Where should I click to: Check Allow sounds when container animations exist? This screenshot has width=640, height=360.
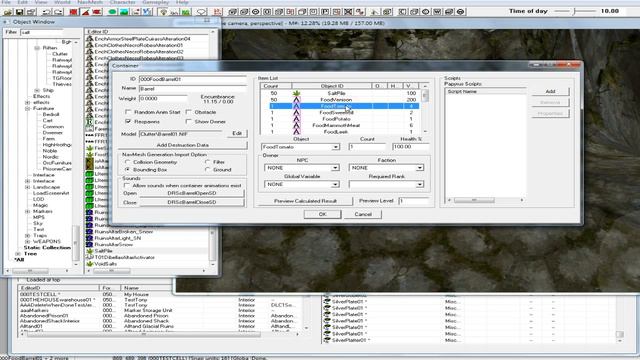(x=127, y=185)
